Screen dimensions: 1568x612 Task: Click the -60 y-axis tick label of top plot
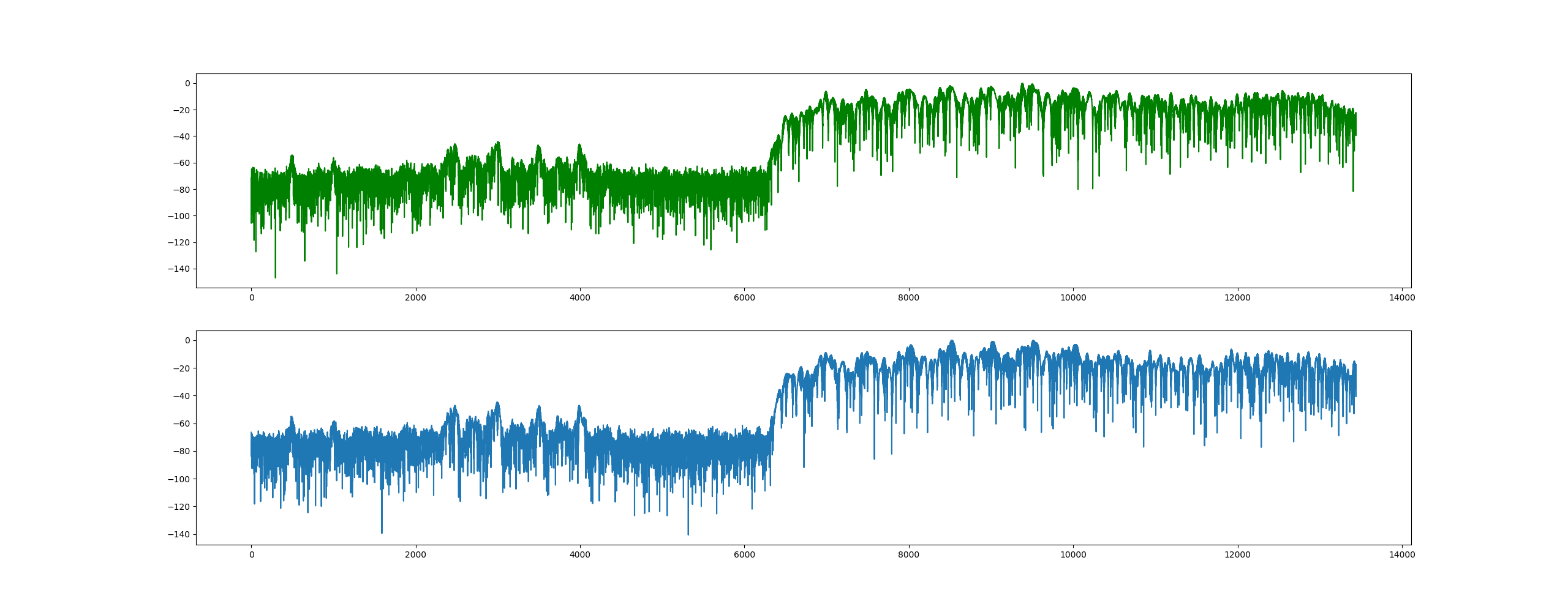(x=181, y=163)
